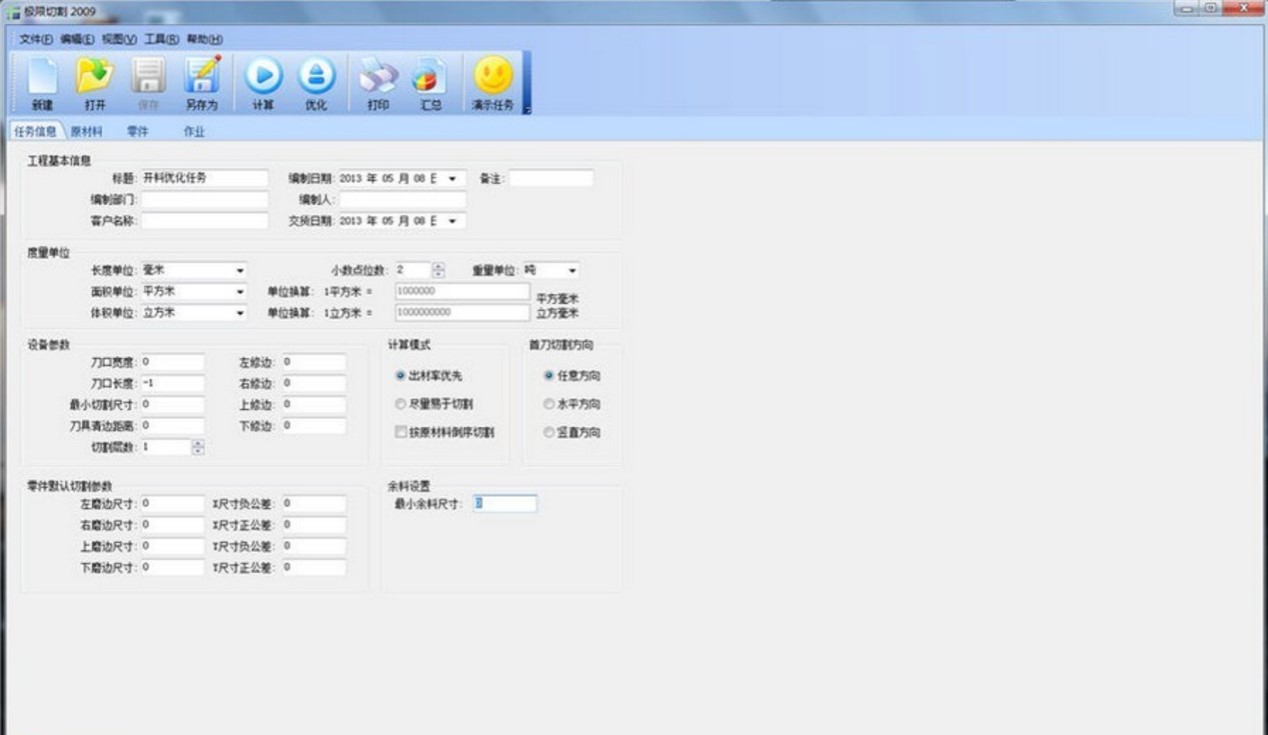Click the 最小余料尺寸 input field
The width and height of the screenshot is (1268, 735).
click(505, 504)
